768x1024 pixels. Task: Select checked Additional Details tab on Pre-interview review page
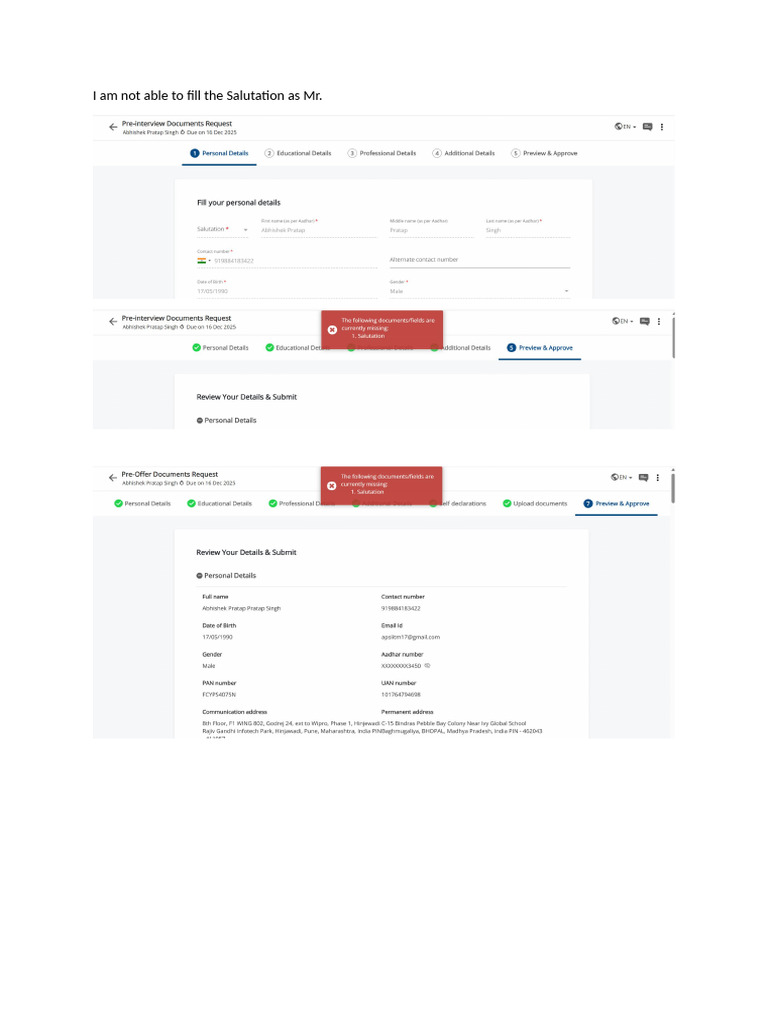tap(461, 348)
